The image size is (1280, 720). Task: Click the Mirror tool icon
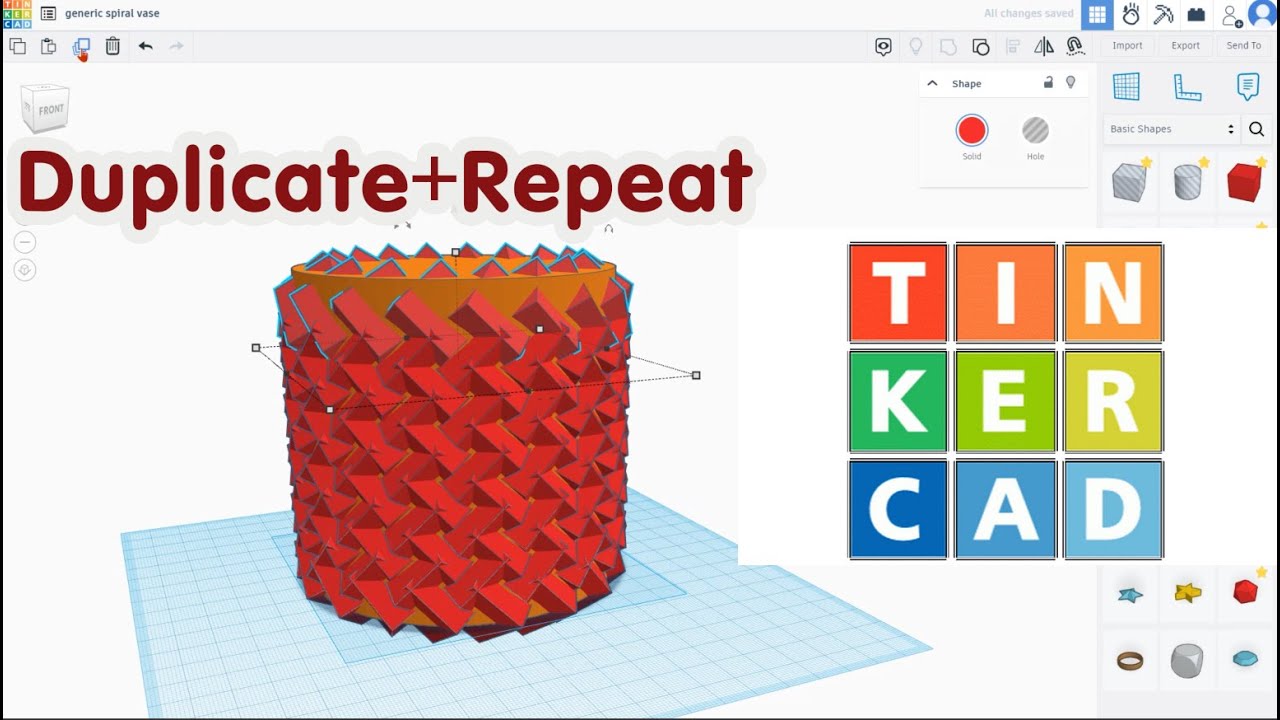(x=1044, y=46)
